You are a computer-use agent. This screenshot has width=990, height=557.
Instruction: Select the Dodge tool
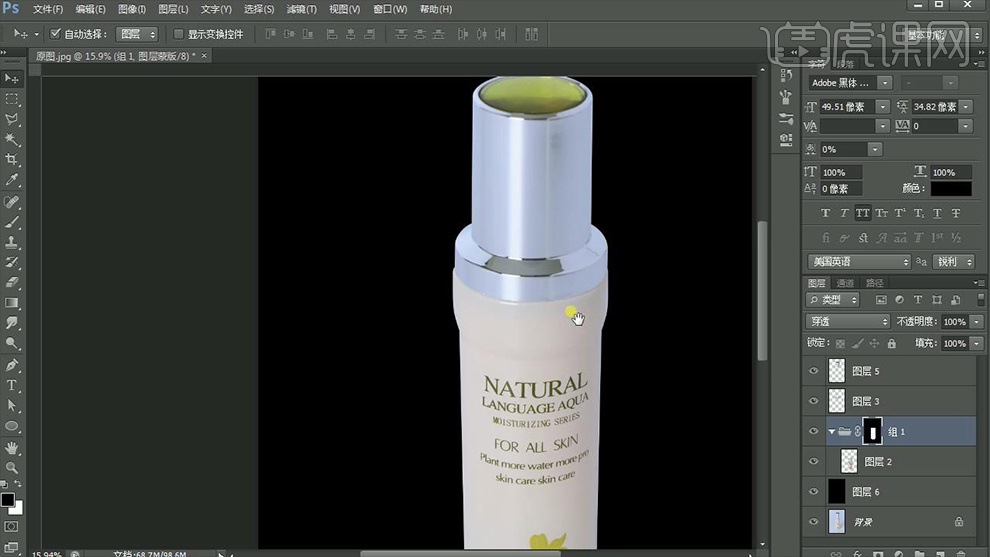coord(11,343)
